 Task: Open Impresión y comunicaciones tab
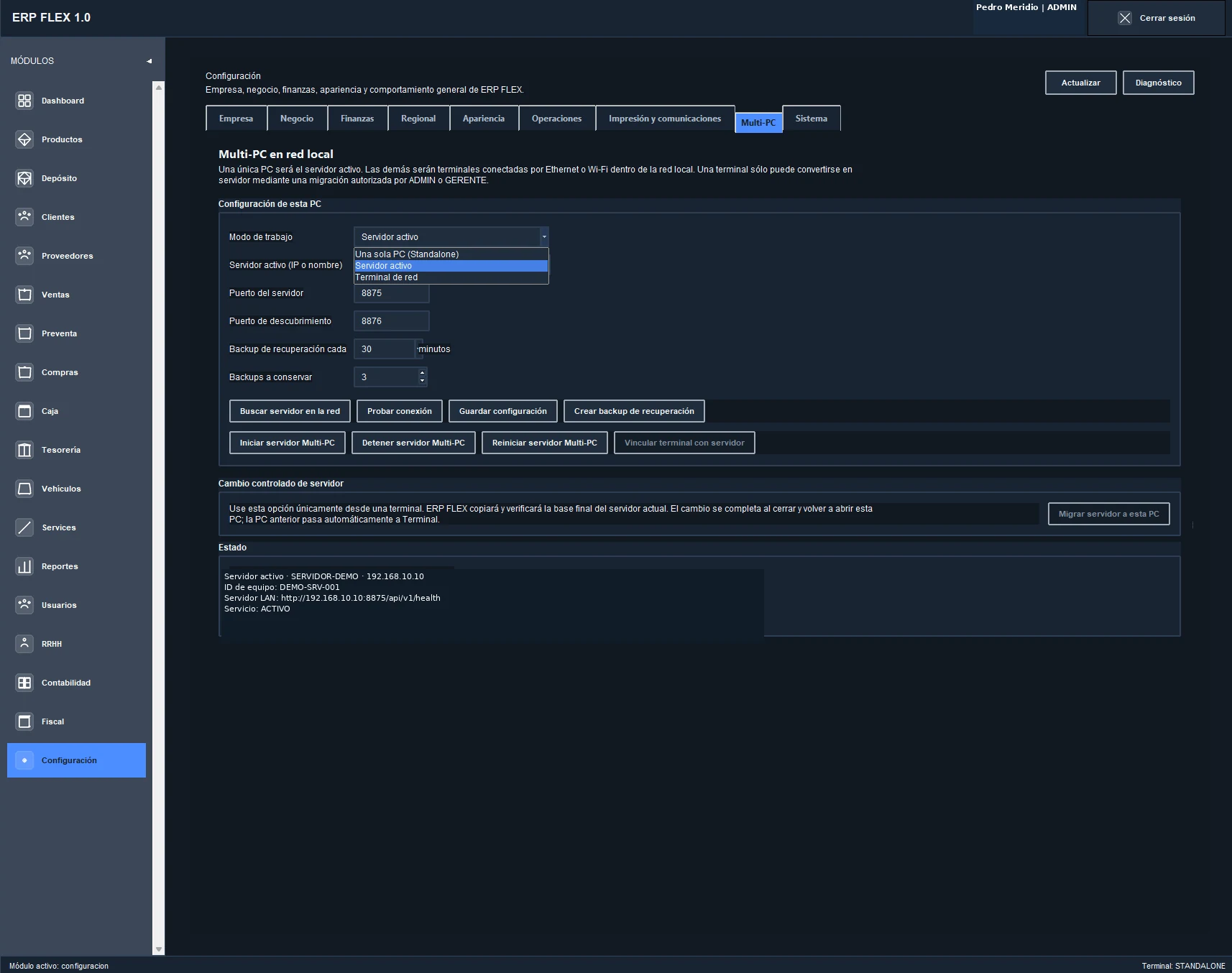click(665, 119)
